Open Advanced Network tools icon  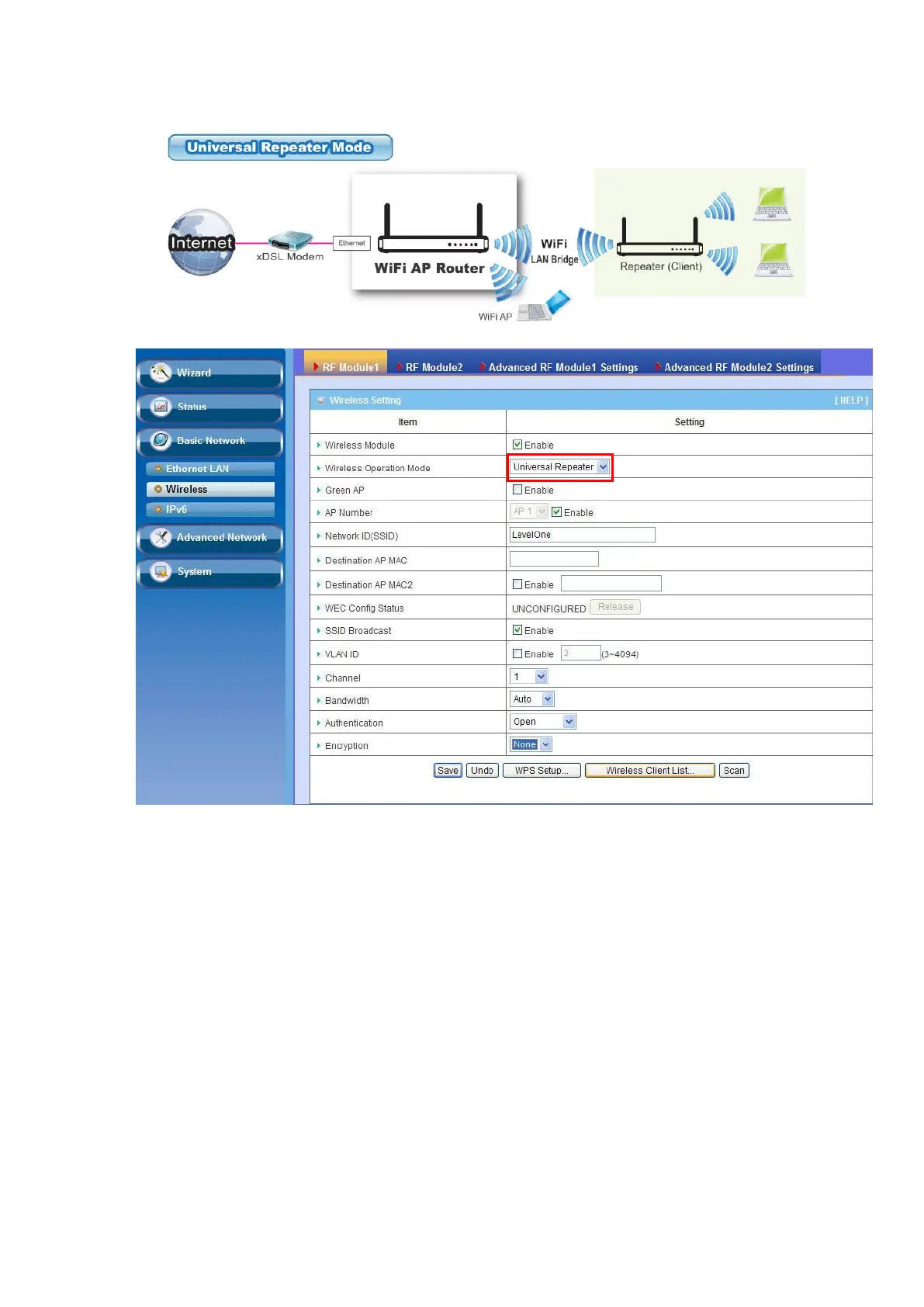coord(161,537)
